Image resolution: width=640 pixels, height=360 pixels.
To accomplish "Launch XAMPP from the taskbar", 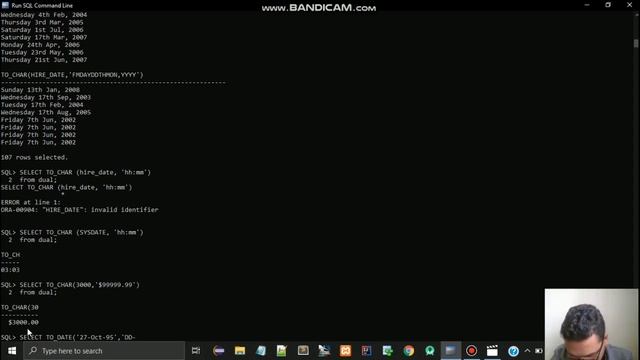I will [345, 351].
